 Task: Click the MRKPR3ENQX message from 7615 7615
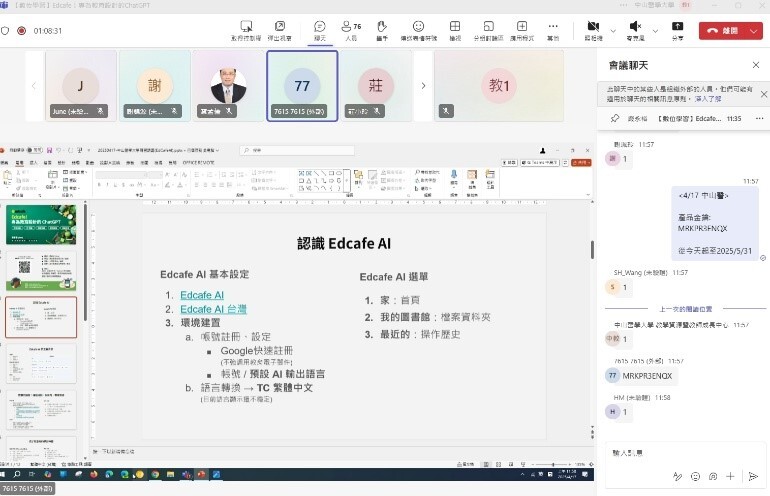click(x=647, y=376)
